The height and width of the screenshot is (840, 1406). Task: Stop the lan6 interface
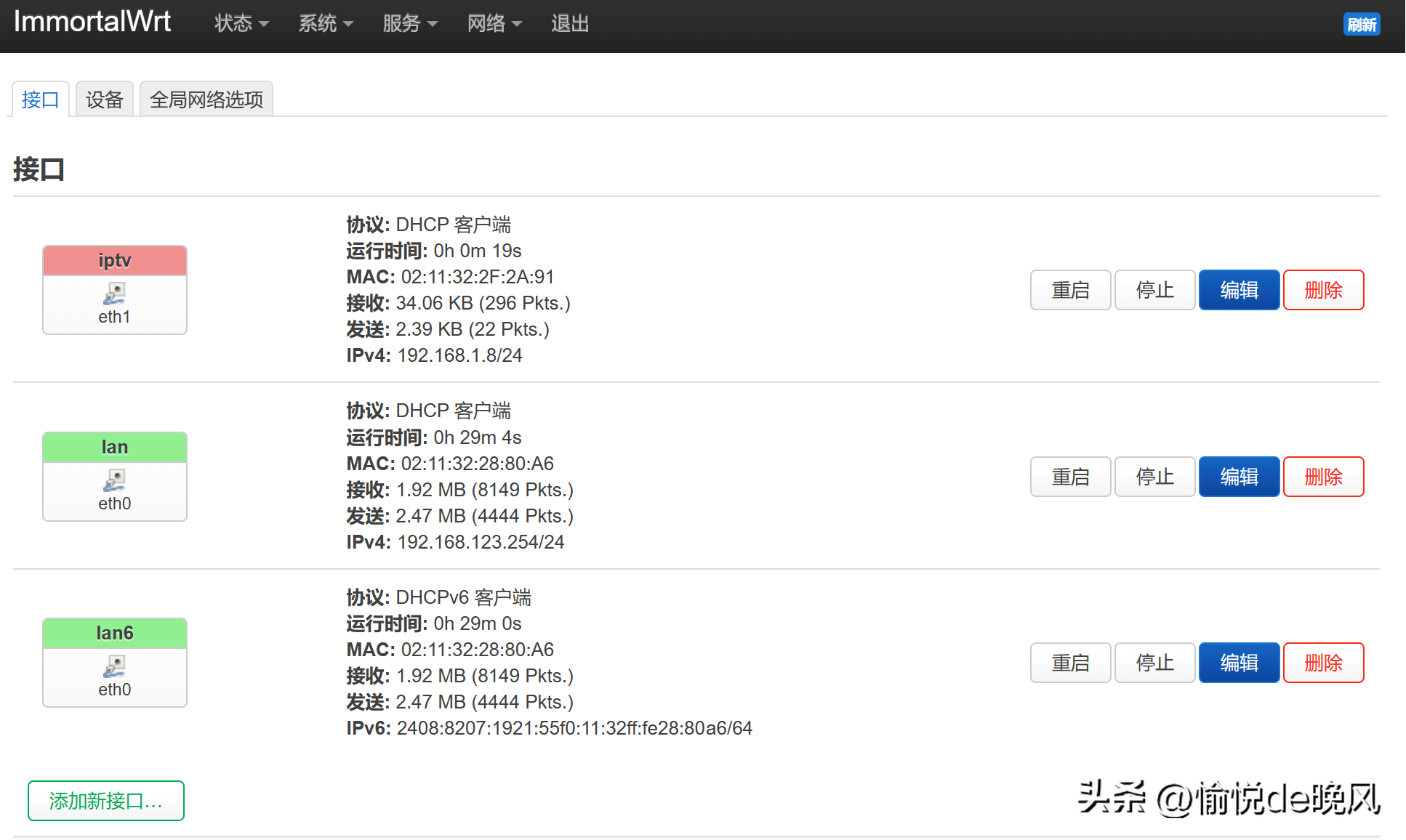click(x=1154, y=663)
